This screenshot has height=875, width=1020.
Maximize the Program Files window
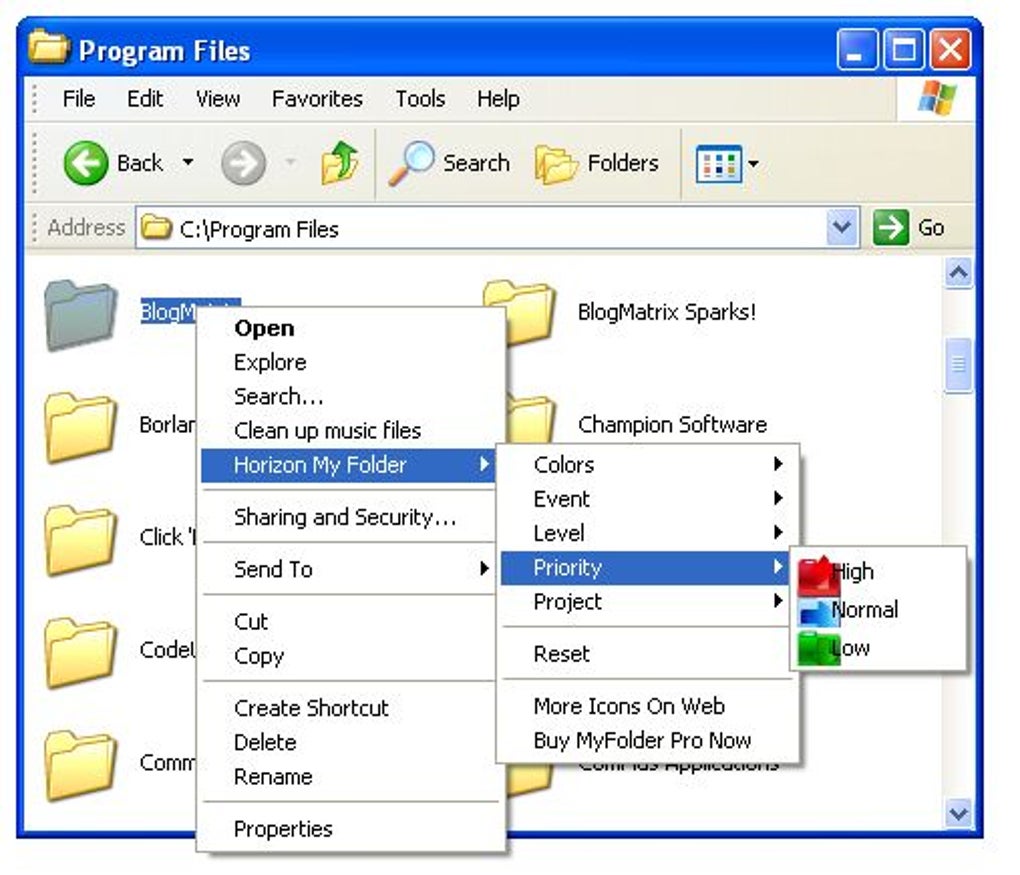click(904, 49)
